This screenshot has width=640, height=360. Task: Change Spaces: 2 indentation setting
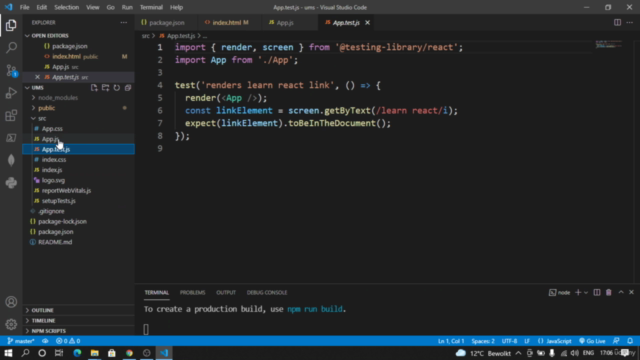483,341
